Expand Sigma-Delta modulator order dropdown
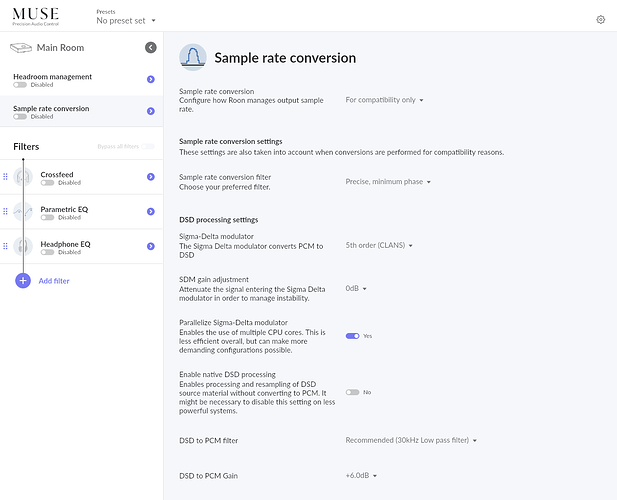The height and width of the screenshot is (500, 617). coord(379,245)
